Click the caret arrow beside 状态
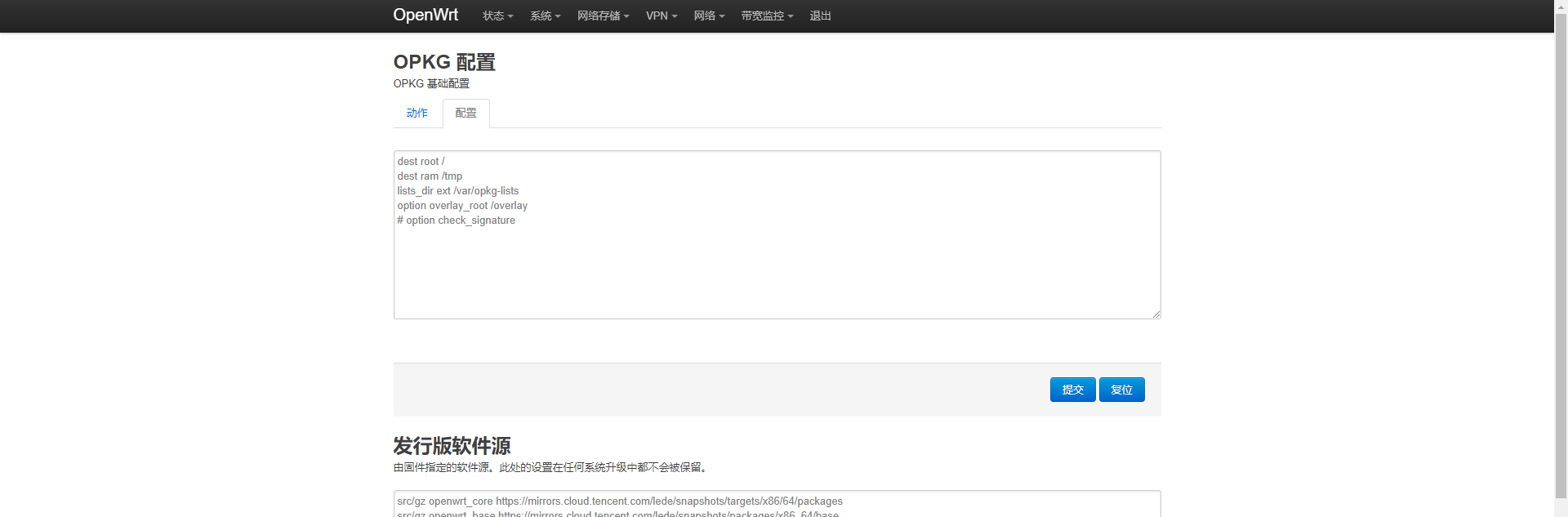This screenshot has width=1568, height=517. pyautogui.click(x=510, y=16)
